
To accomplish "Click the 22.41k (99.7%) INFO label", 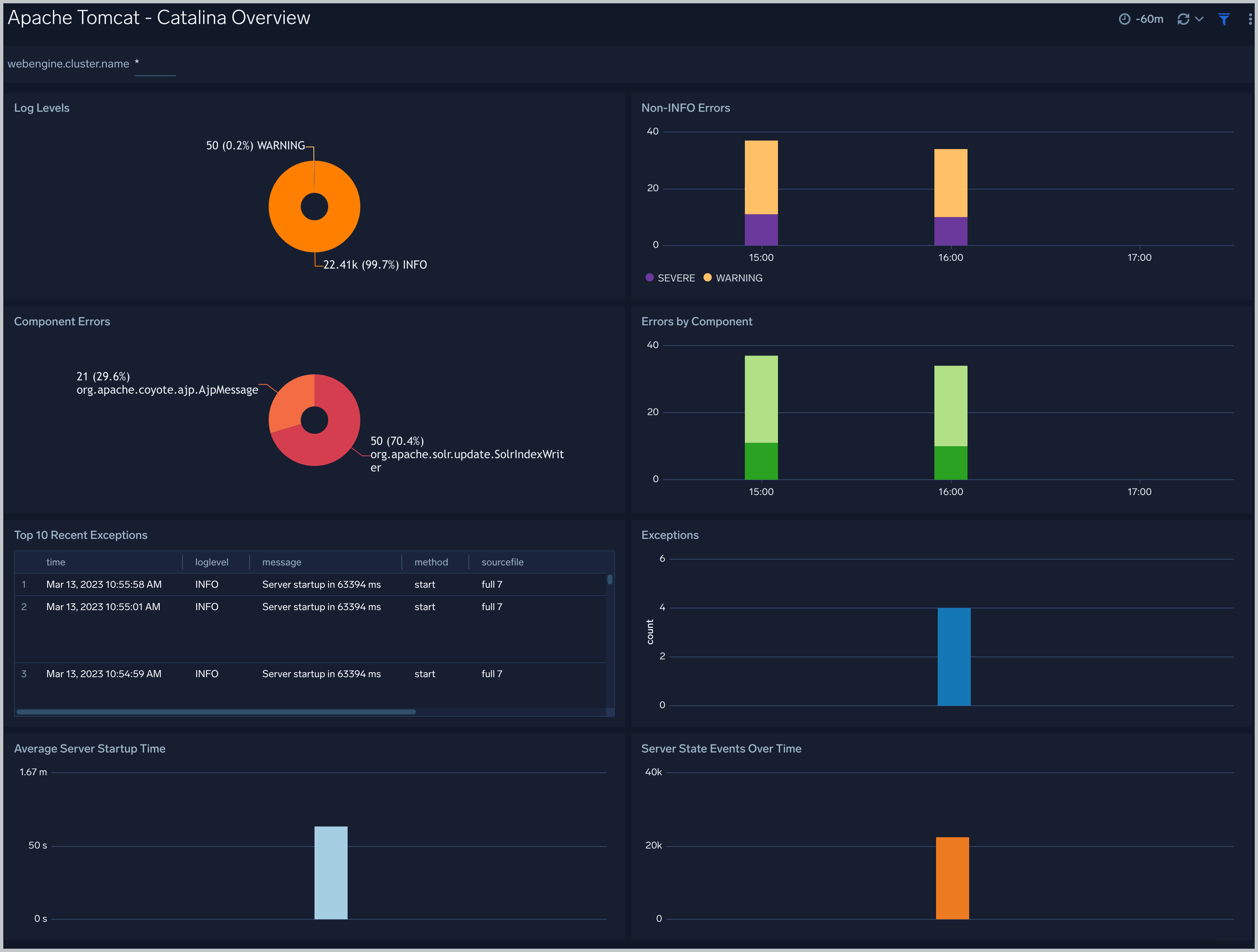I will (375, 265).
